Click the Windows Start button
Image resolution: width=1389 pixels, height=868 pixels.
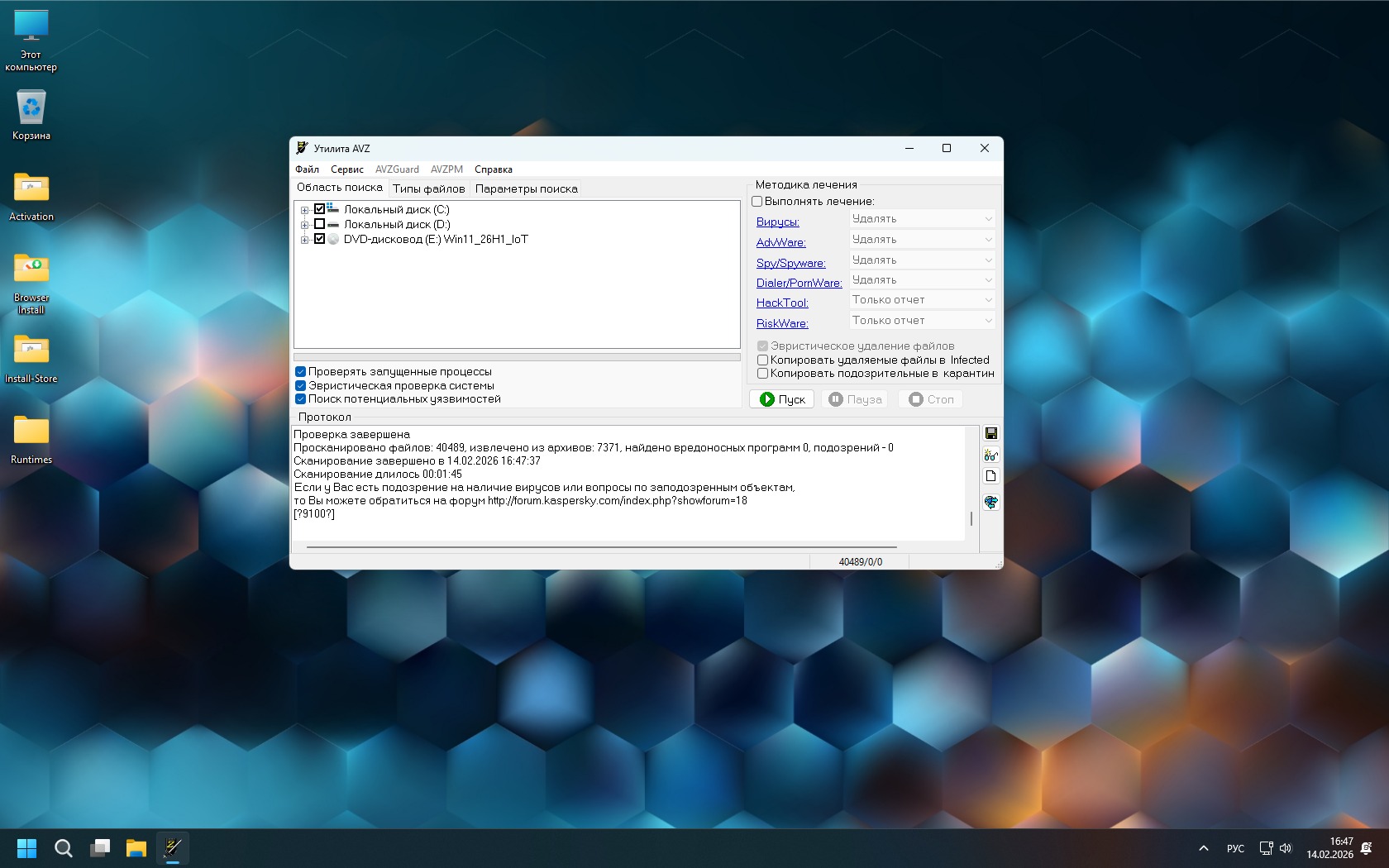[26, 848]
